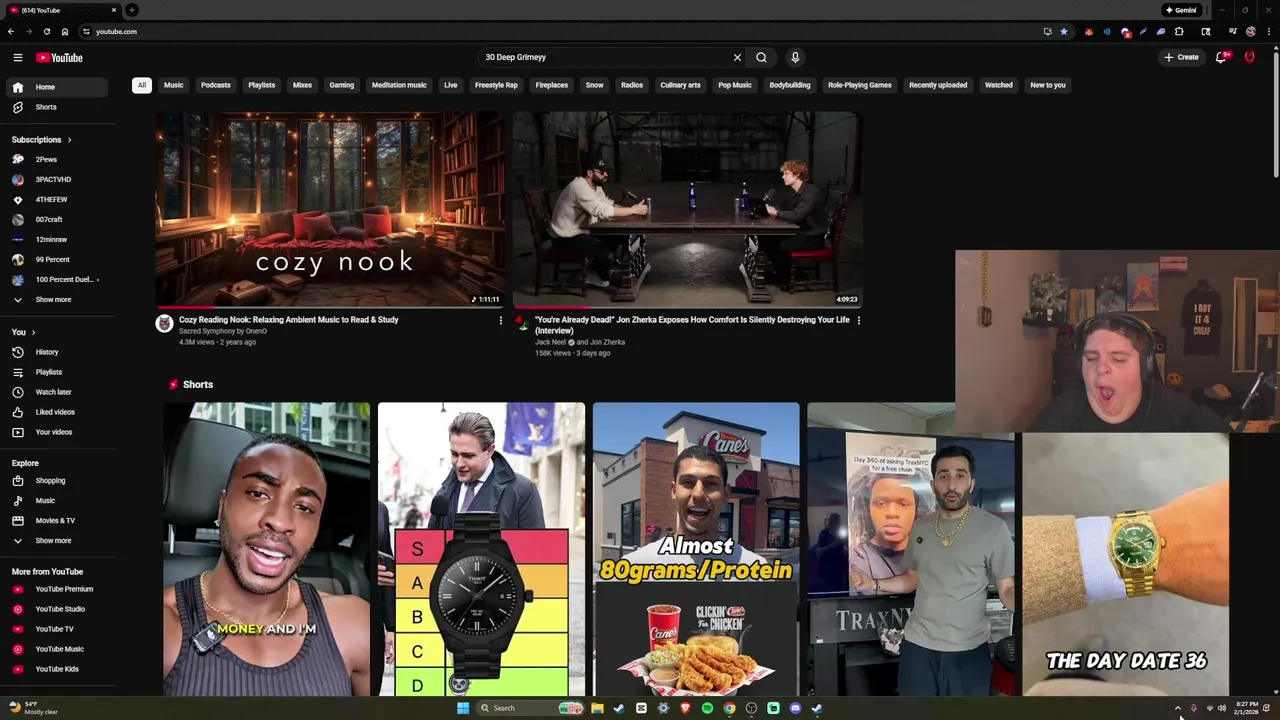
Task: Select the Recently uploaded chip
Action: point(938,85)
